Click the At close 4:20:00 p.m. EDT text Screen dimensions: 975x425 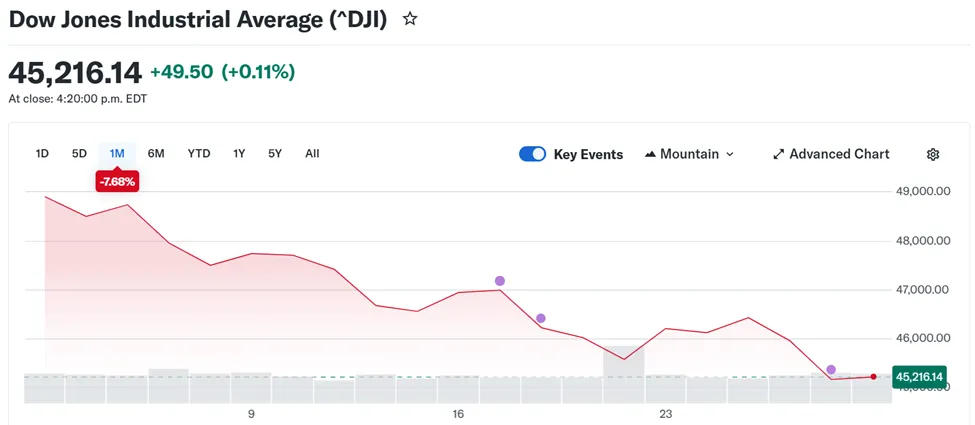(x=78, y=99)
